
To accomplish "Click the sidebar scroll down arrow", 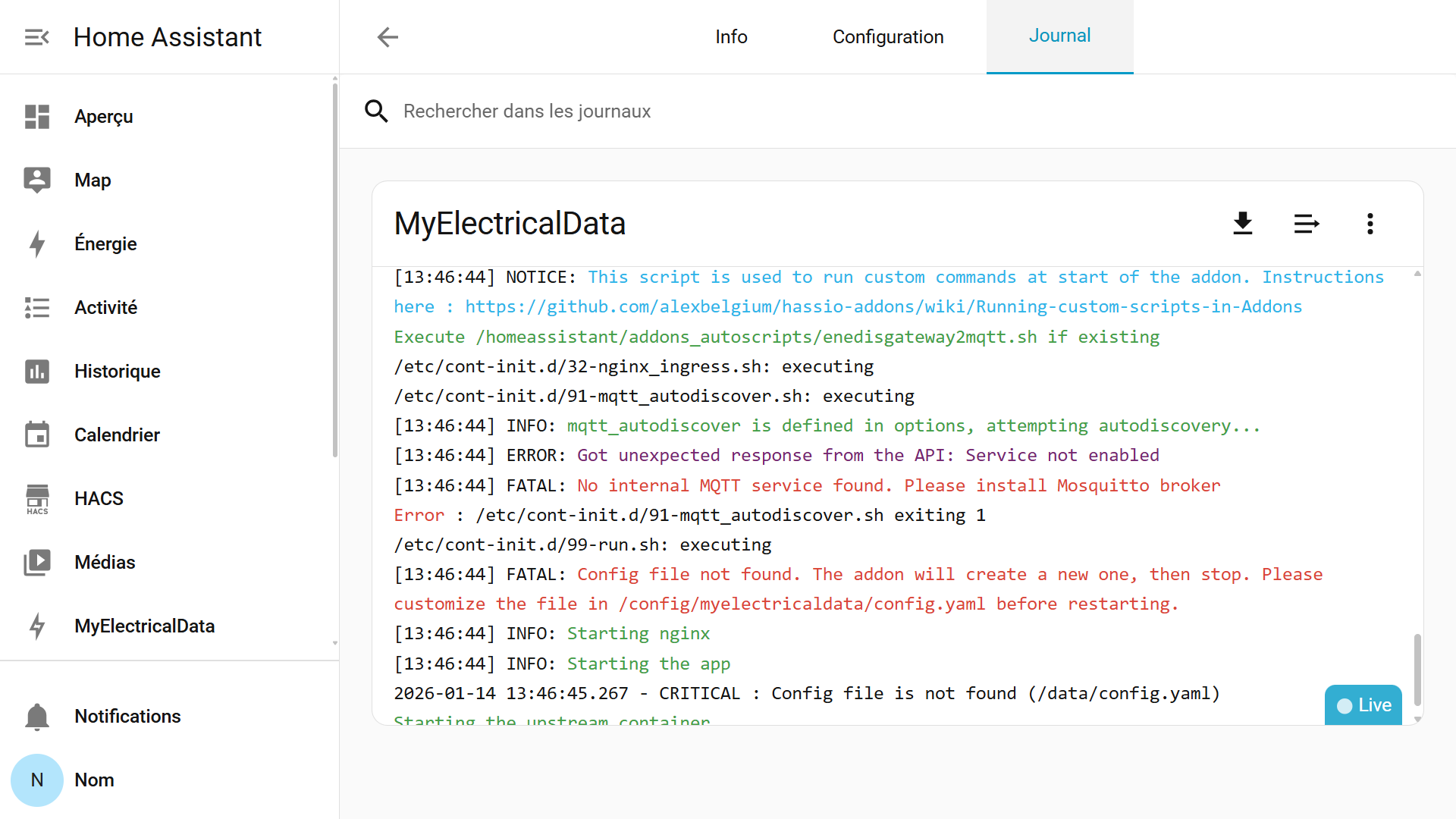I will tap(334, 643).
